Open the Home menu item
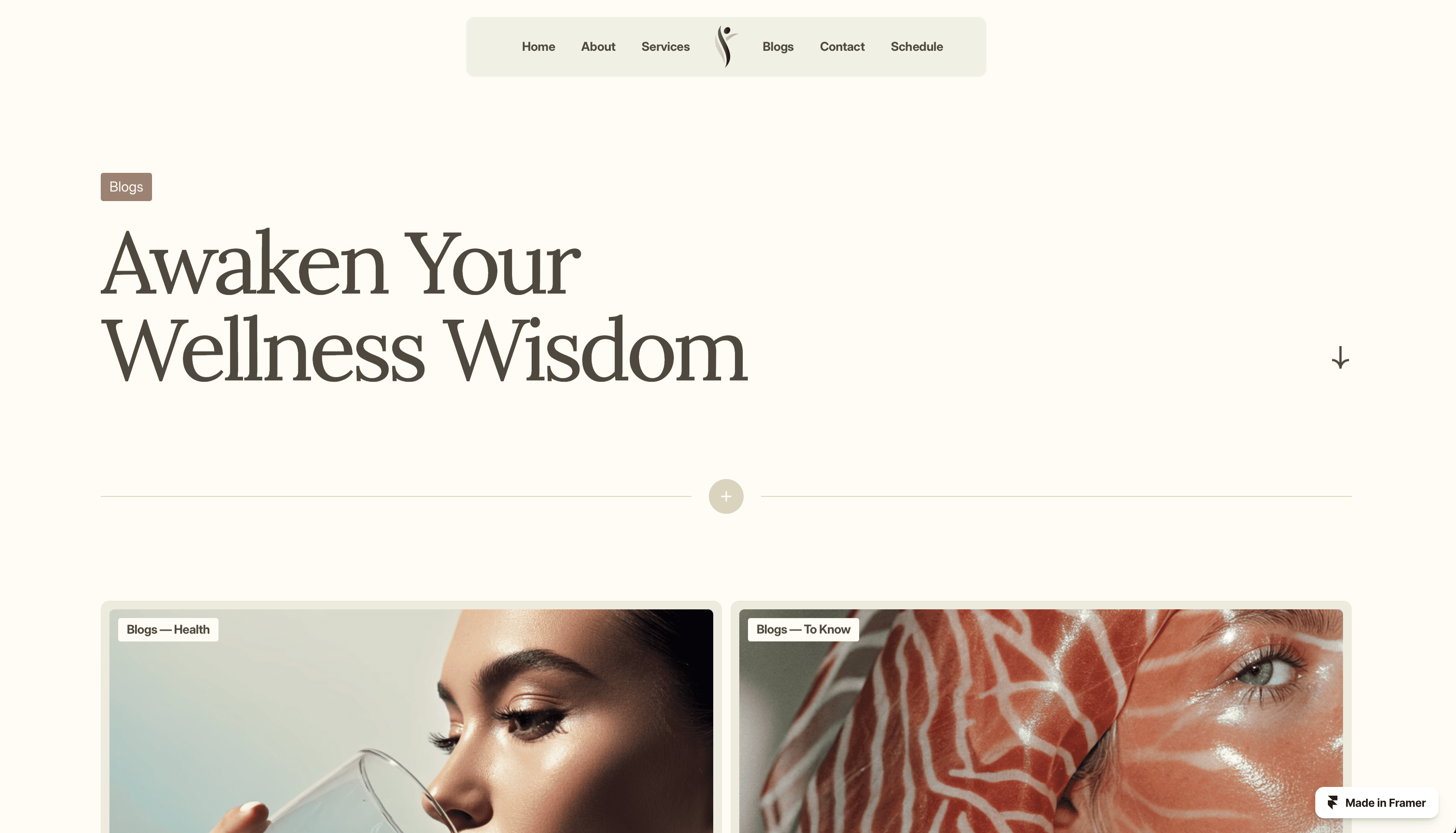This screenshot has height=833, width=1456. (538, 46)
